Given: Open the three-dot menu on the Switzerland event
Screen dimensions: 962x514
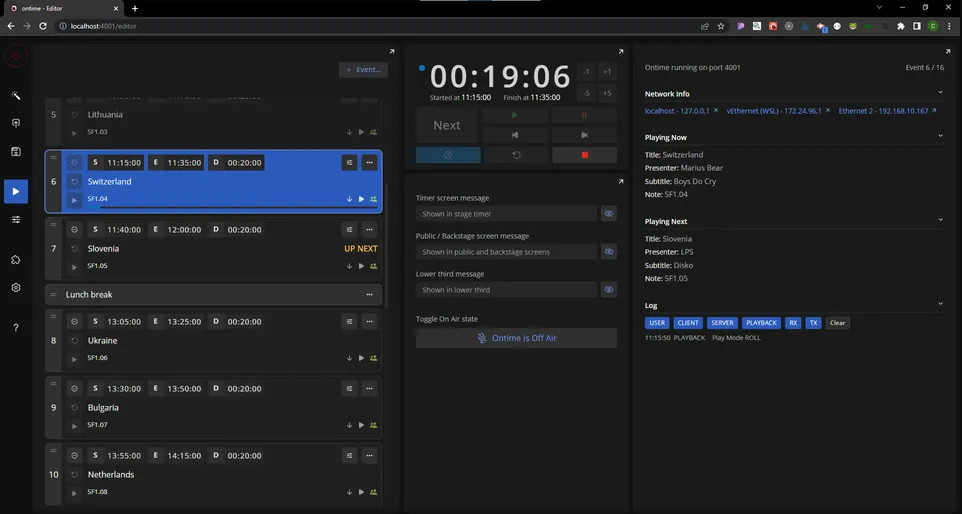Looking at the screenshot, I should click(369, 163).
